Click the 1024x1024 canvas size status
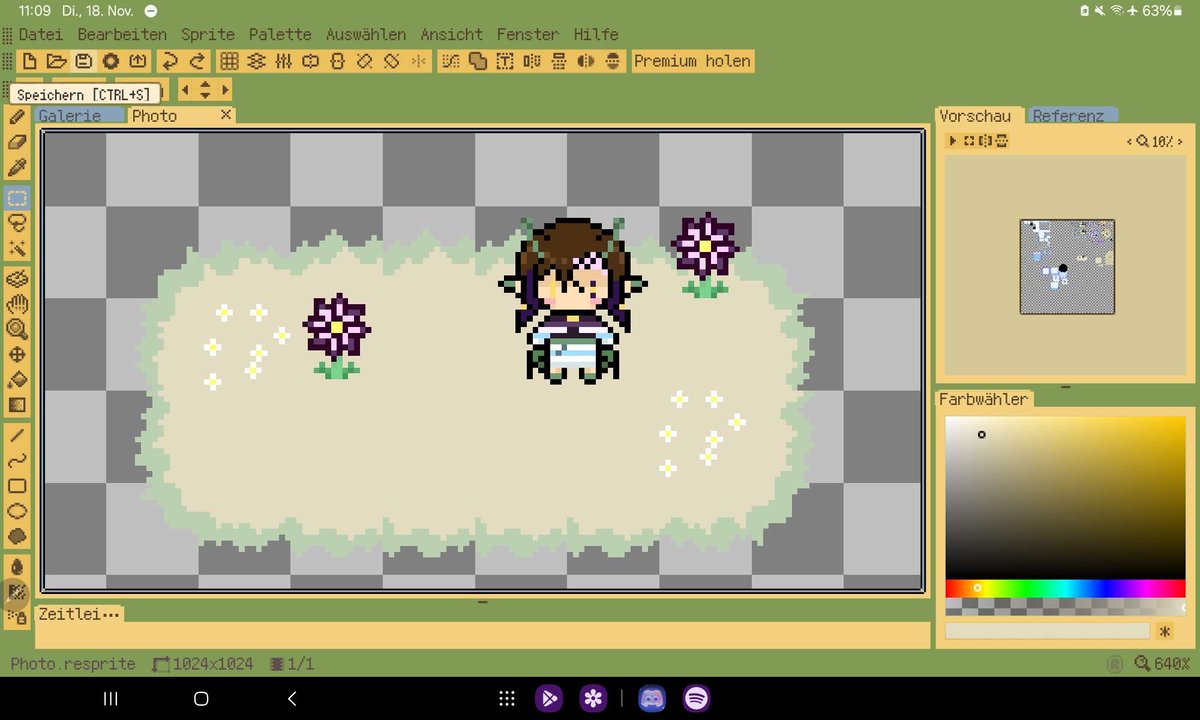This screenshot has height=720, width=1200. pyautogui.click(x=203, y=664)
